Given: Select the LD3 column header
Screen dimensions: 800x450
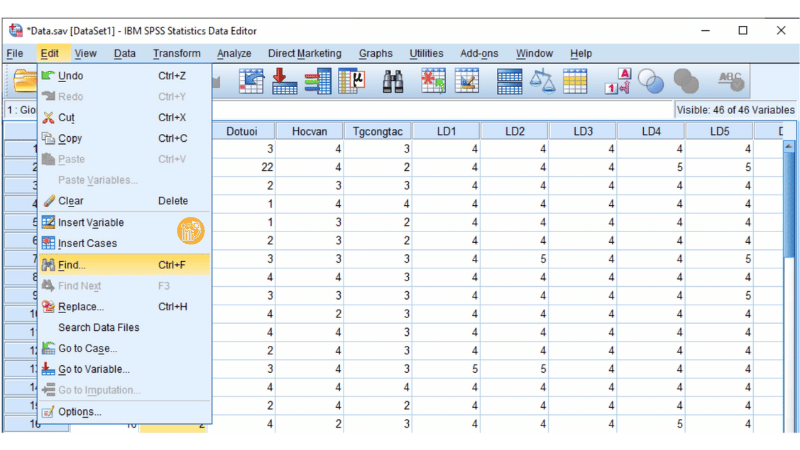Looking at the screenshot, I should coord(582,131).
